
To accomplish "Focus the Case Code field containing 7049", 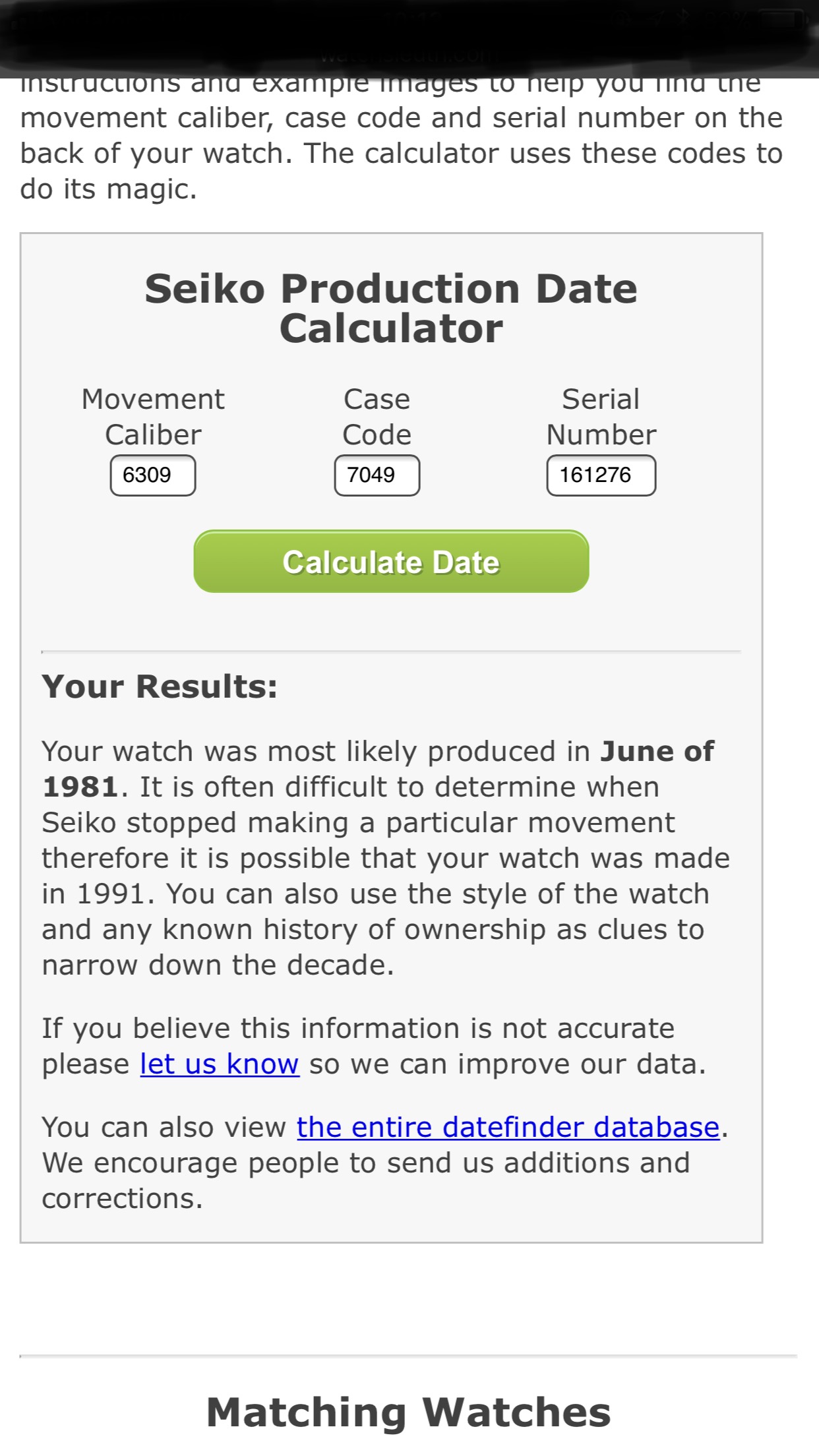I will [377, 475].
